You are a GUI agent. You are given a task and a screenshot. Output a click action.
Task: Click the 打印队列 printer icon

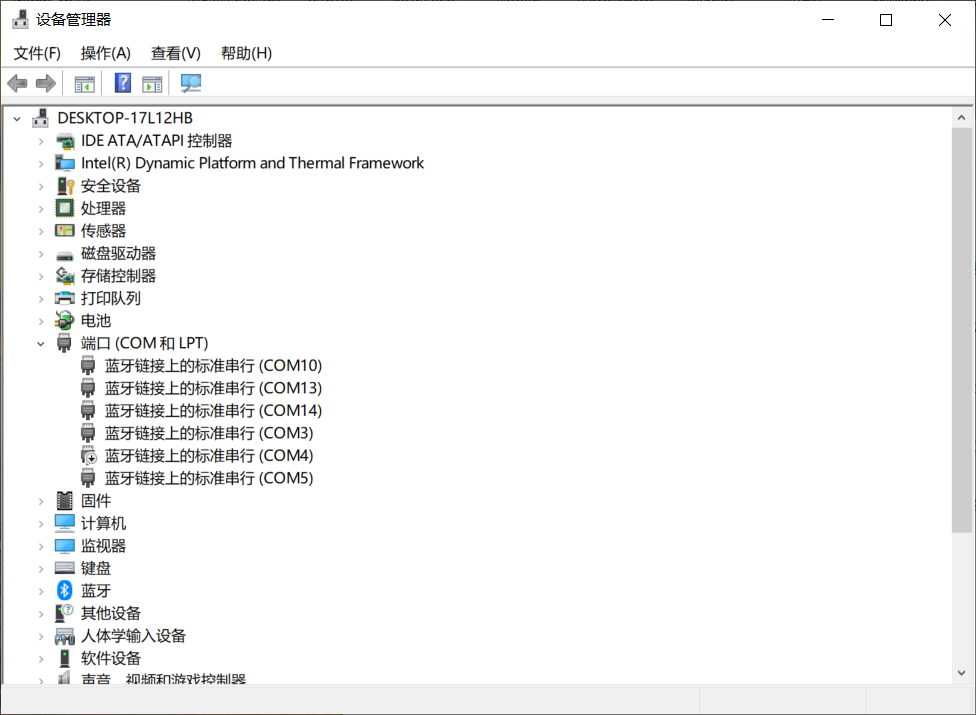65,298
